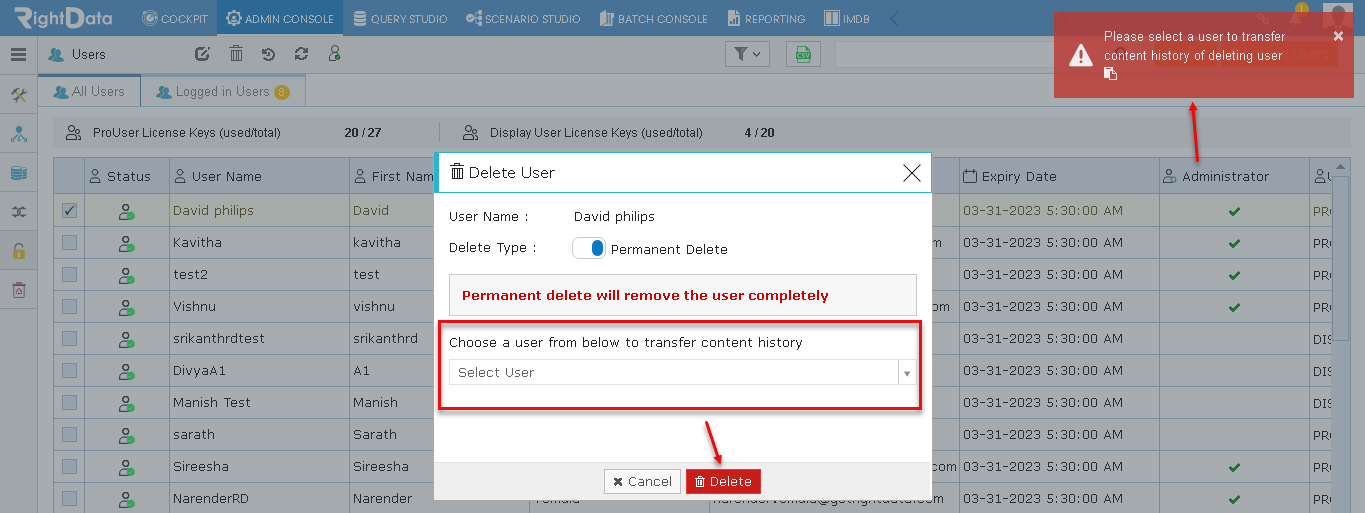
Task: Uncheck the David philips row checkbox
Action: pos(69,211)
